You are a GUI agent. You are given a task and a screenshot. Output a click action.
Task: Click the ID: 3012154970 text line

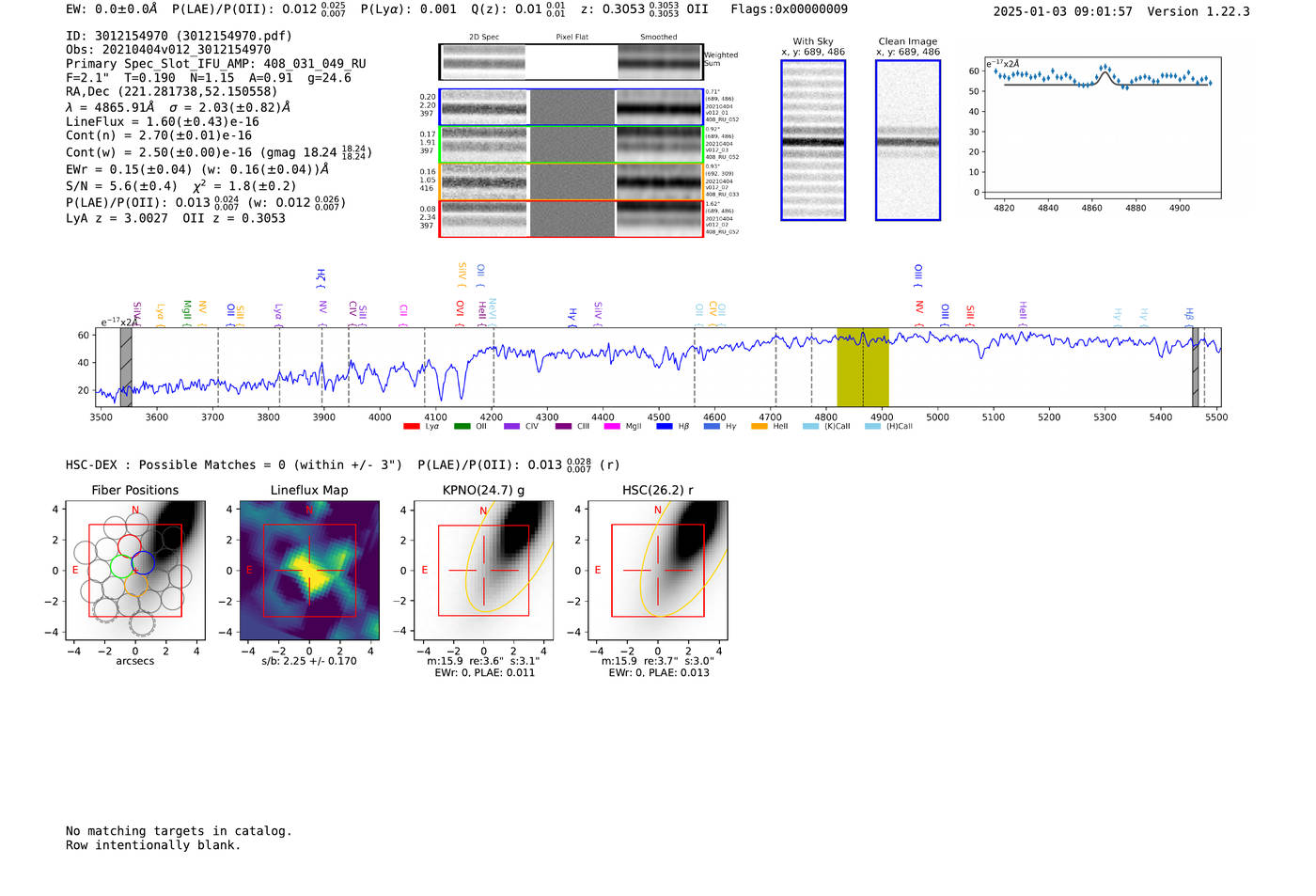pyautogui.click(x=179, y=36)
